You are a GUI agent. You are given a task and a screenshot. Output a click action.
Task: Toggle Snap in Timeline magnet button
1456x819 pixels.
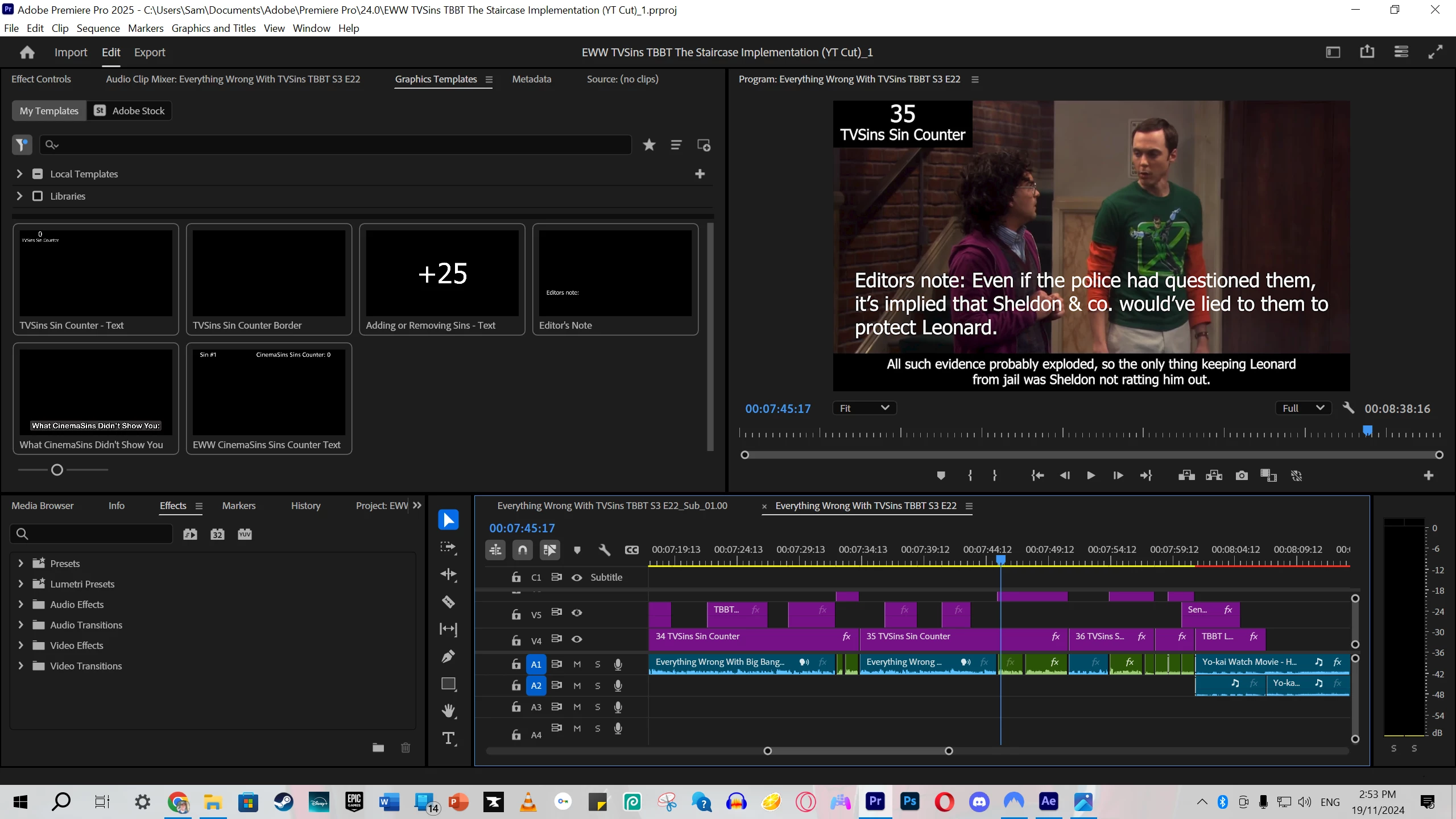point(522,550)
